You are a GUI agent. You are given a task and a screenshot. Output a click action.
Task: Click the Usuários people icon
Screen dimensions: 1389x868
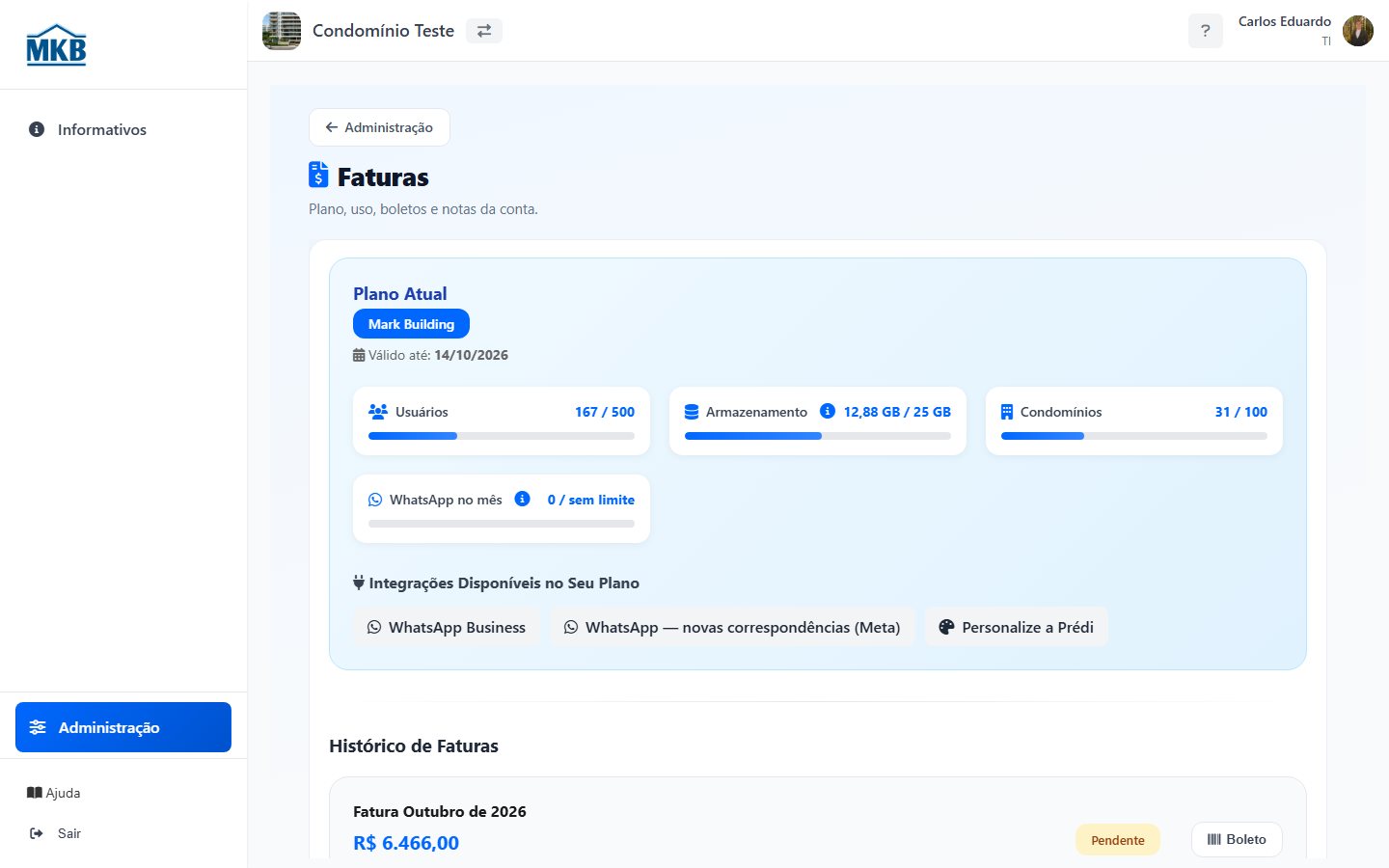point(378,412)
